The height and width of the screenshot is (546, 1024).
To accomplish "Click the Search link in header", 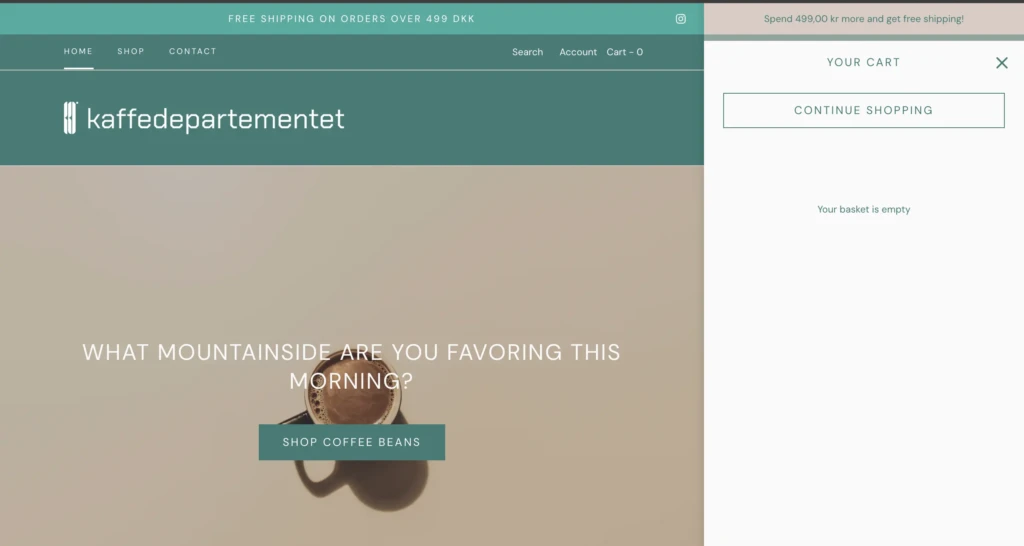I will (x=527, y=52).
